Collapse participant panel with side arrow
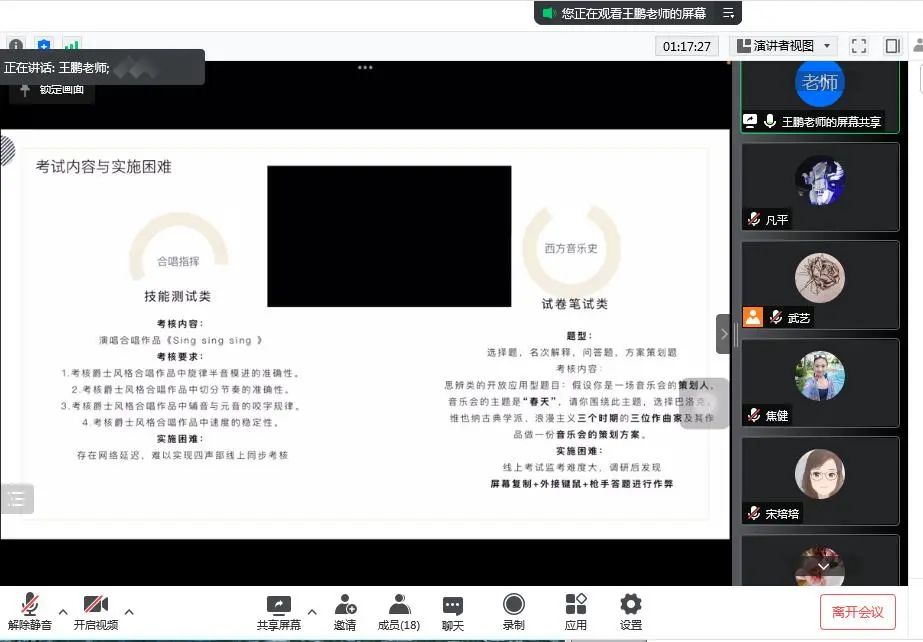Viewport: 923px width, 642px height. pyautogui.click(x=724, y=334)
